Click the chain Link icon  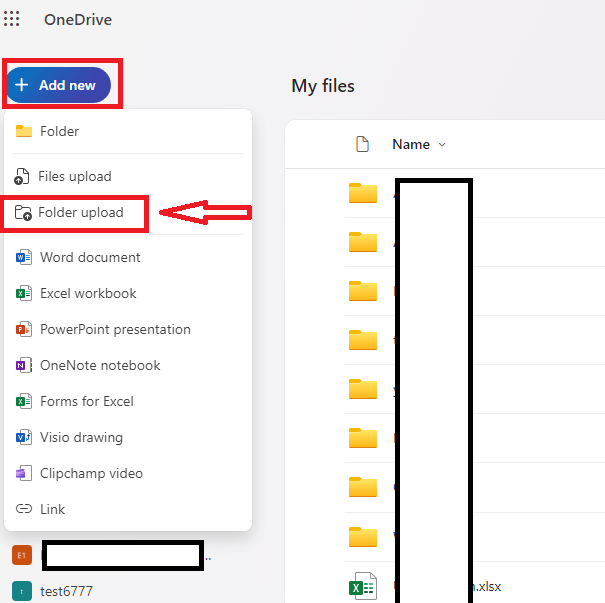[x=24, y=509]
